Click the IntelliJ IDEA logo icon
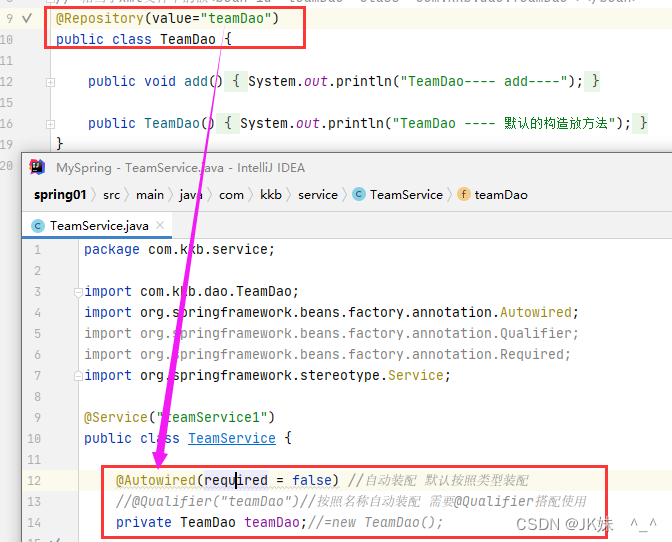The width and height of the screenshot is (672, 542). [x=37, y=167]
